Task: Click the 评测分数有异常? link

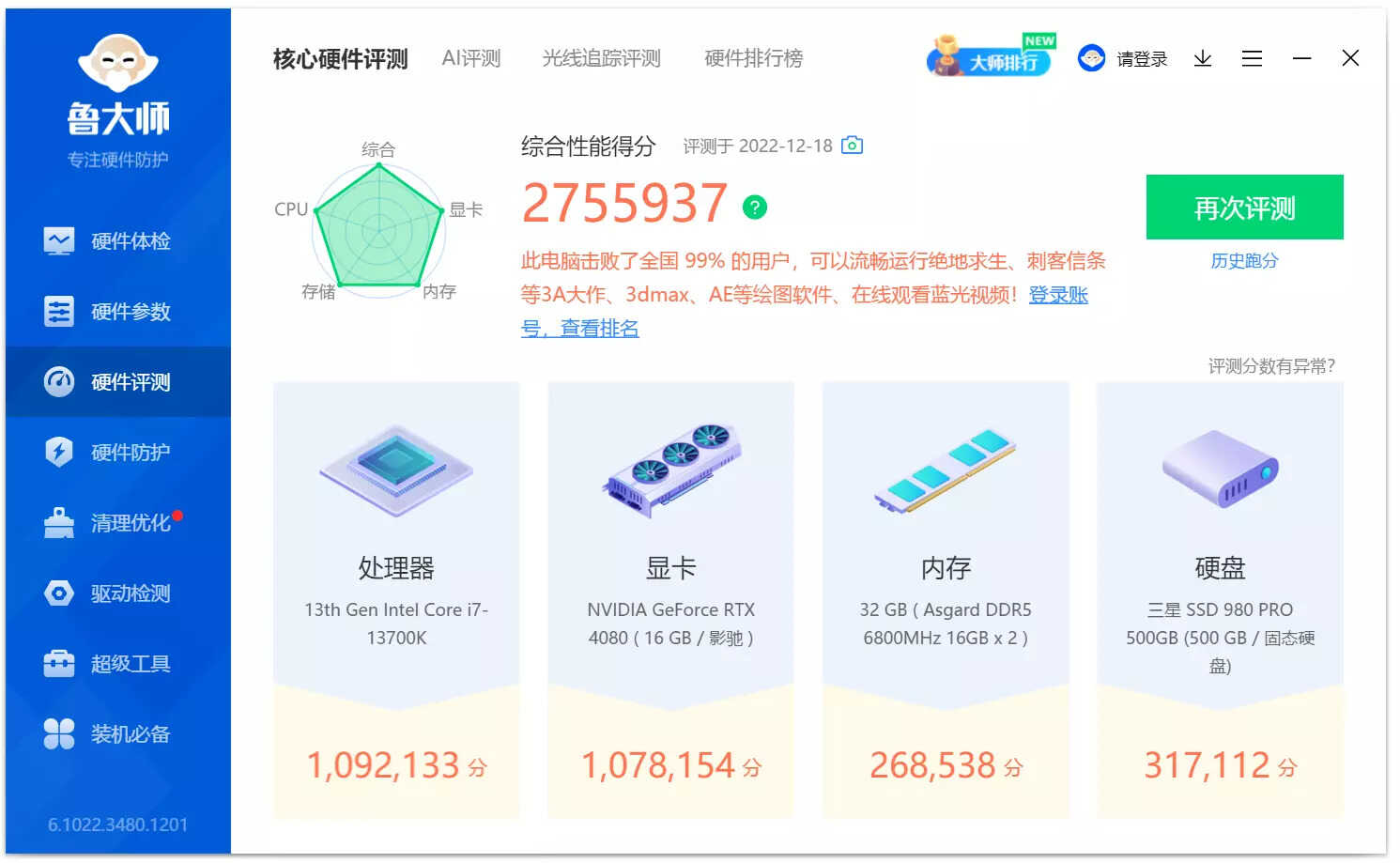Action: click(x=1271, y=366)
